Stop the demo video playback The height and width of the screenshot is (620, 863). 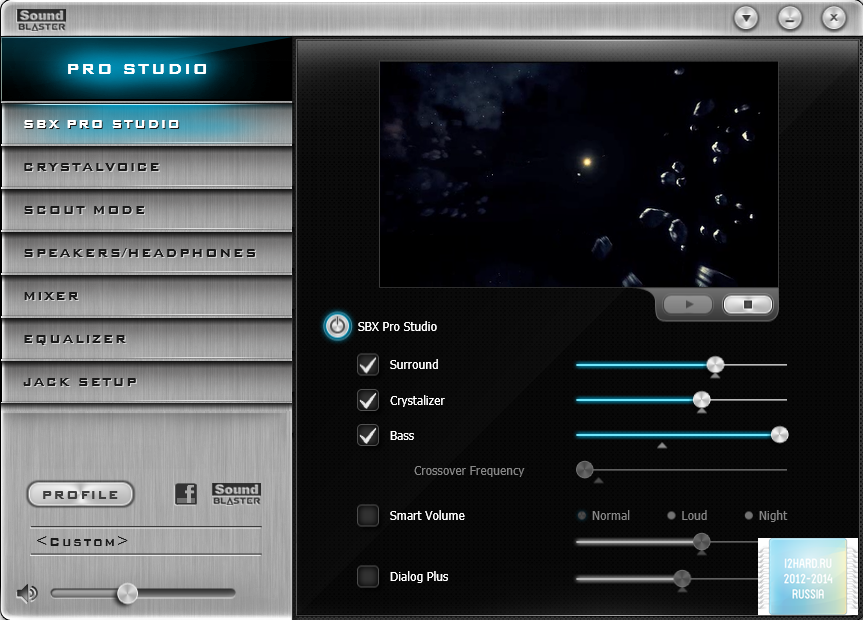point(747,305)
